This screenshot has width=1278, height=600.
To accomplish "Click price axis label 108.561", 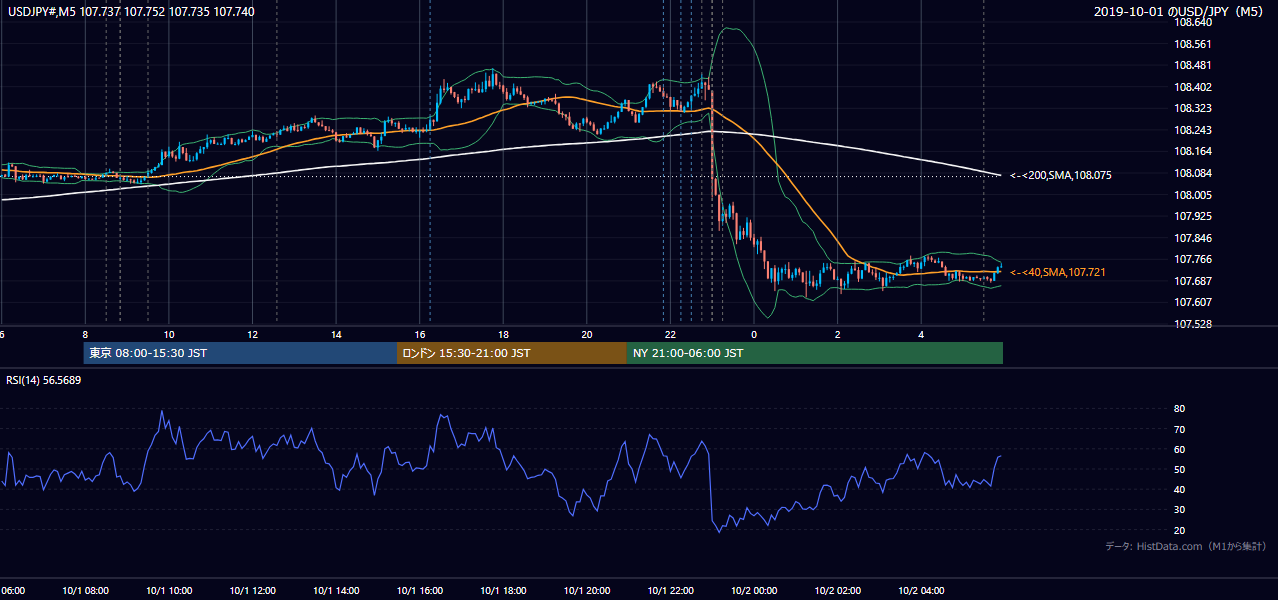I will [1193, 44].
